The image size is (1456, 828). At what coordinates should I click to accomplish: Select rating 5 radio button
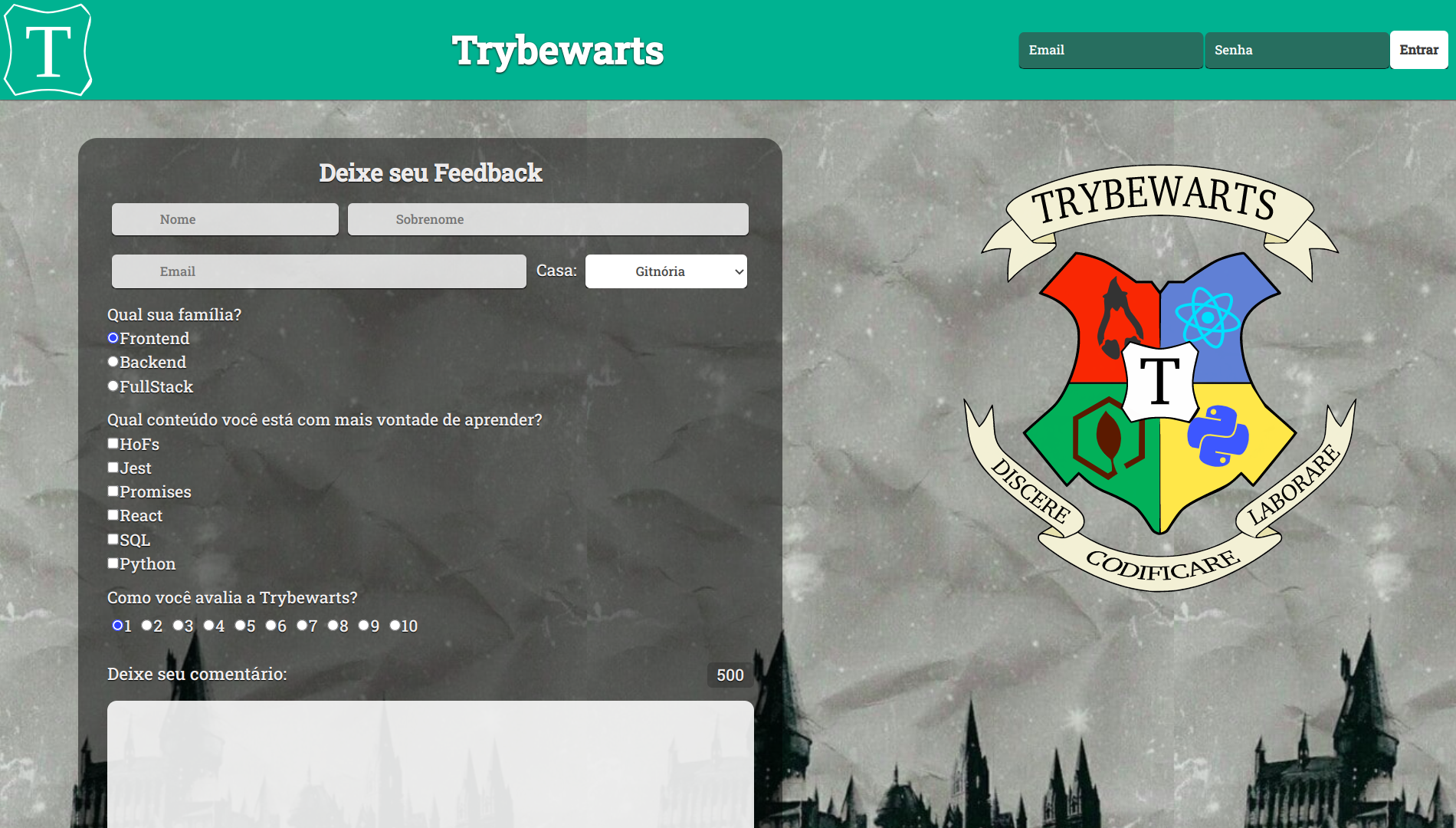click(x=240, y=626)
